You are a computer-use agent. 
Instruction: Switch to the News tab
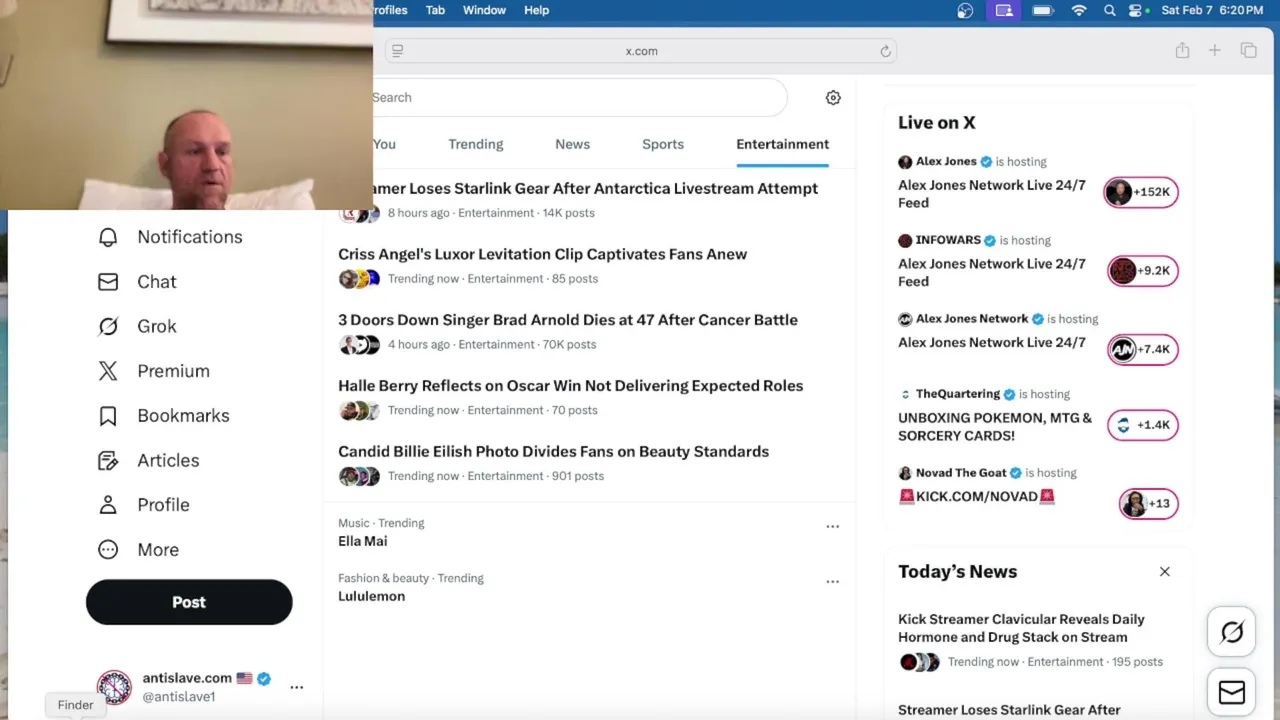(x=573, y=144)
